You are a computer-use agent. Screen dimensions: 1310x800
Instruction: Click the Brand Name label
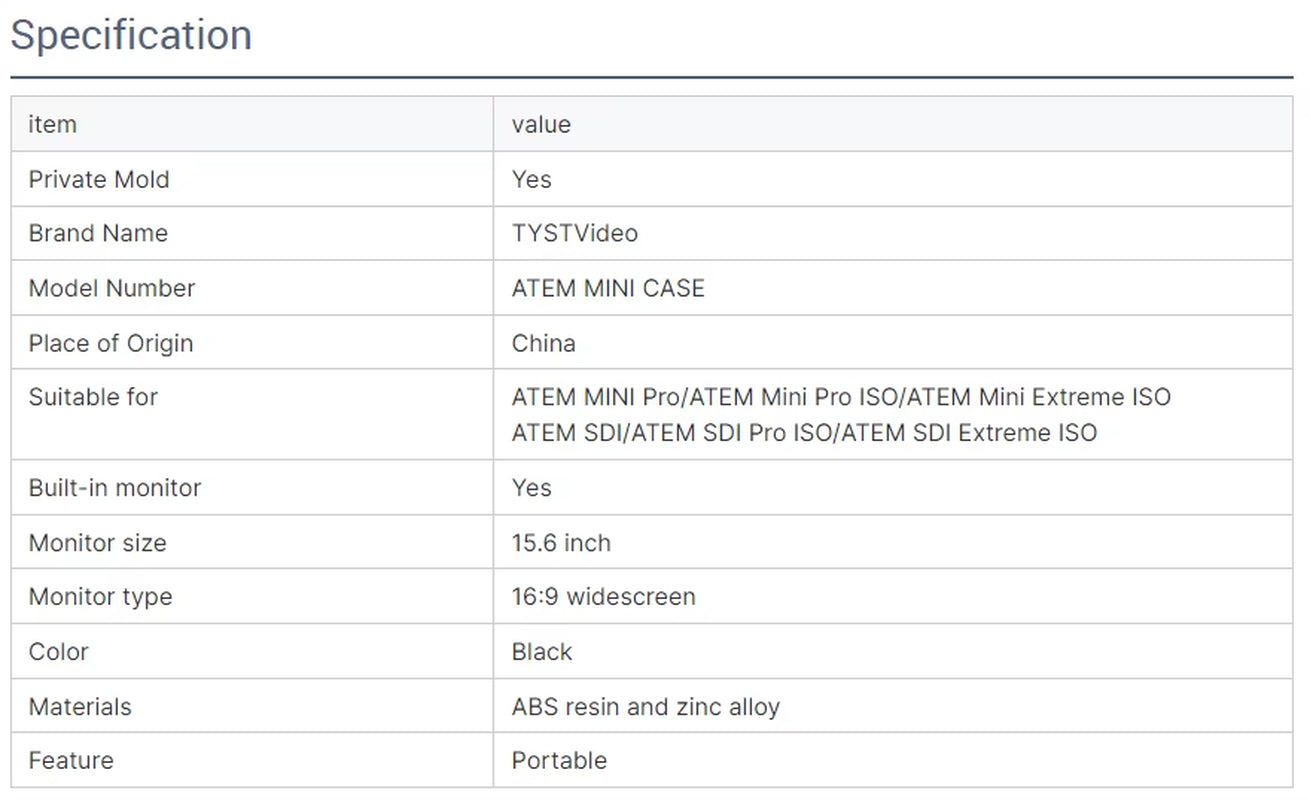(98, 234)
